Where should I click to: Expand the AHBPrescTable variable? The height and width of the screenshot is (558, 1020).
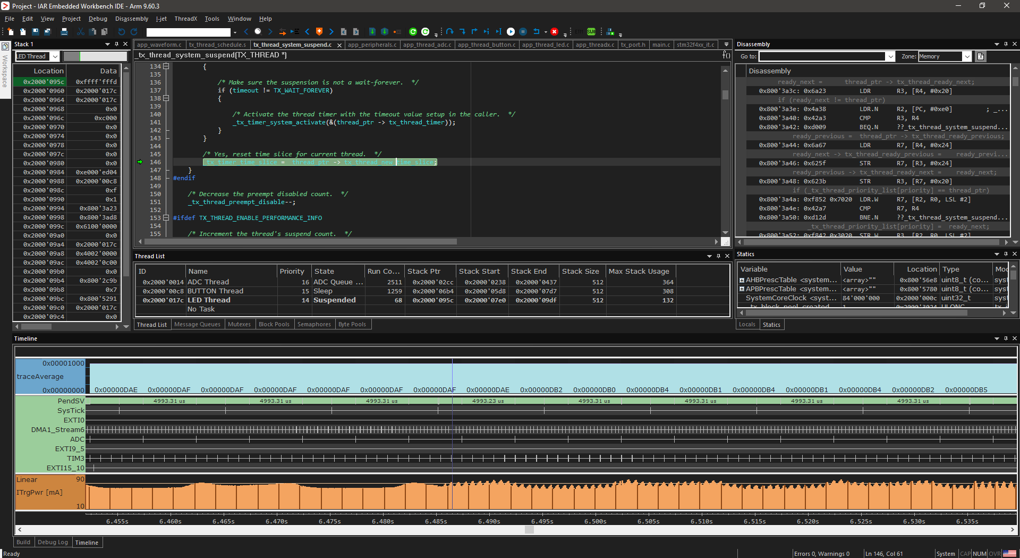pyautogui.click(x=742, y=280)
